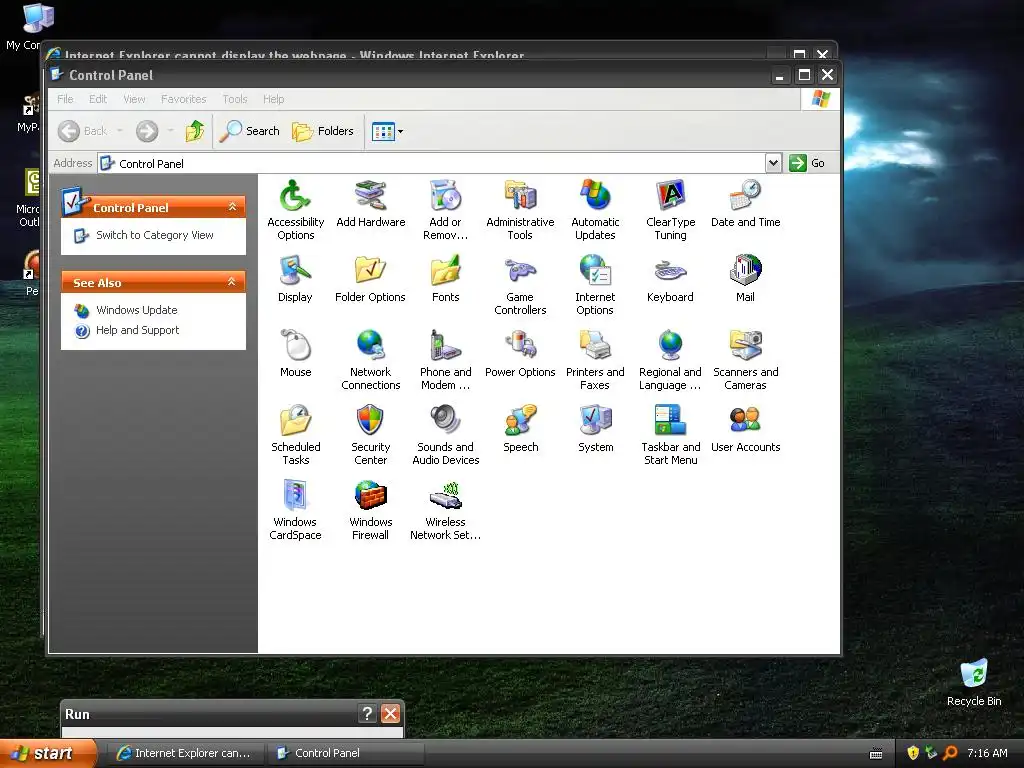
Task: Click the Search toolbar button
Action: coord(249,131)
